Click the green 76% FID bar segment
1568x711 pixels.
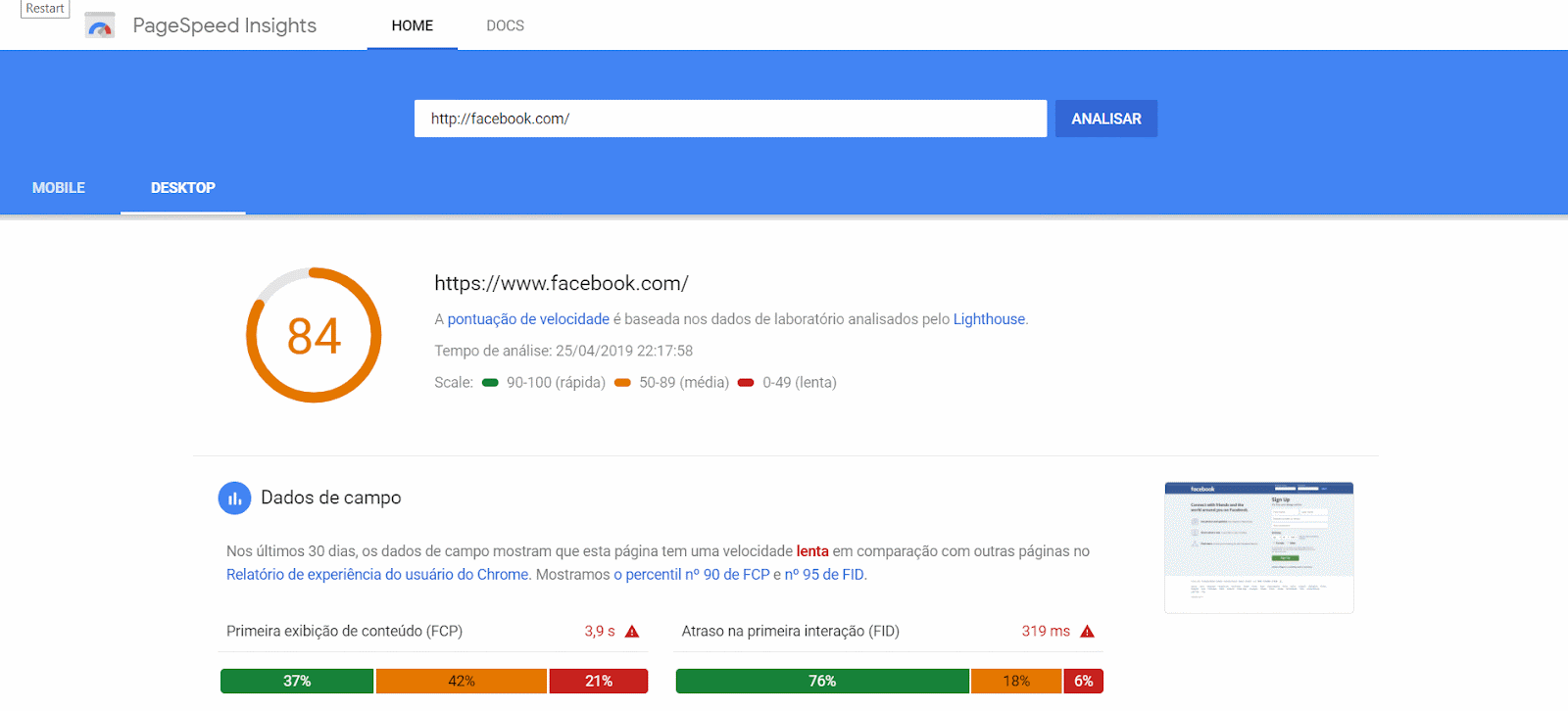click(822, 682)
